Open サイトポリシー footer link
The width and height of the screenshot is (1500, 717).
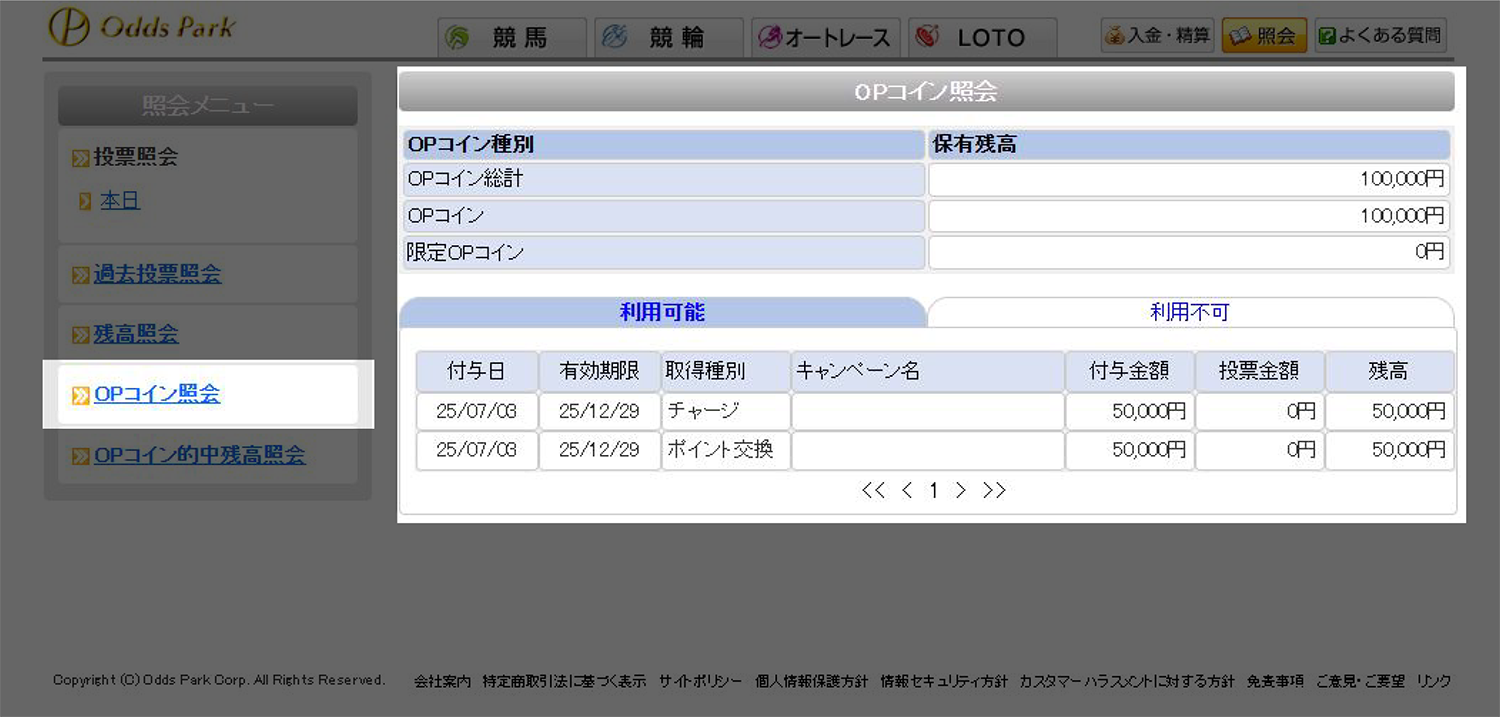tap(700, 681)
